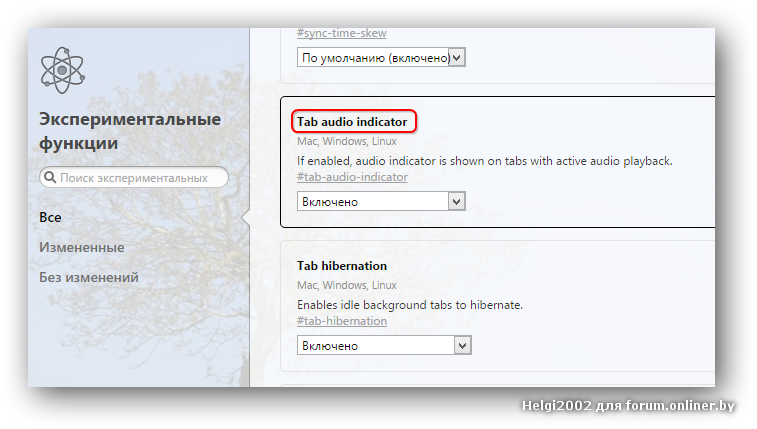Click the Tab audio indicator heading

pos(352,122)
